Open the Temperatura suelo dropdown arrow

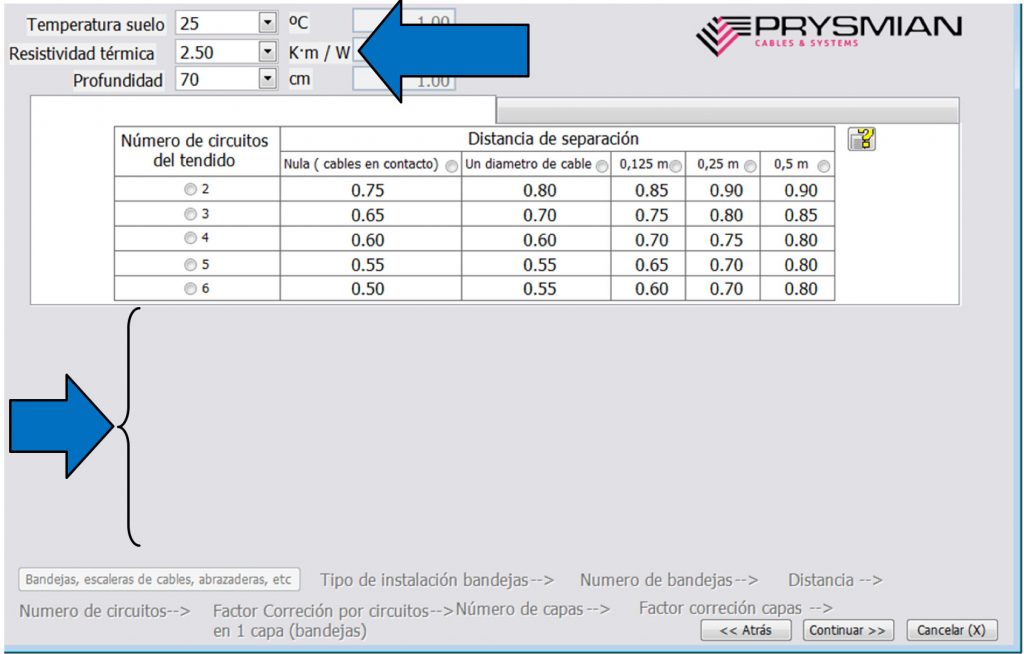(267, 24)
